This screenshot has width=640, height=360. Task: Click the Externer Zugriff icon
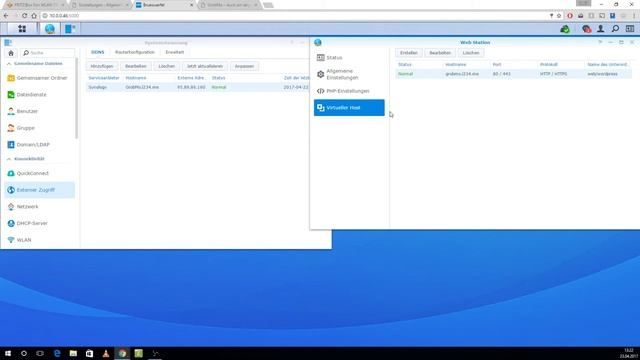pyautogui.click(x=11, y=190)
